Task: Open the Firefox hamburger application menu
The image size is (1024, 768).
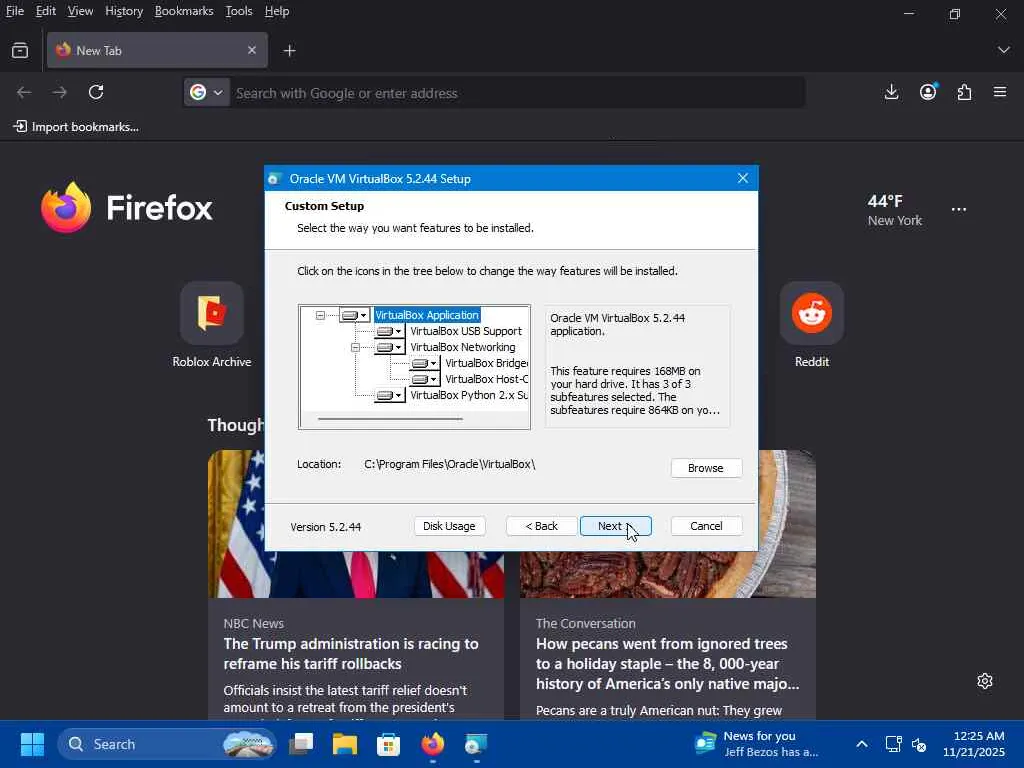Action: pos(1000,93)
